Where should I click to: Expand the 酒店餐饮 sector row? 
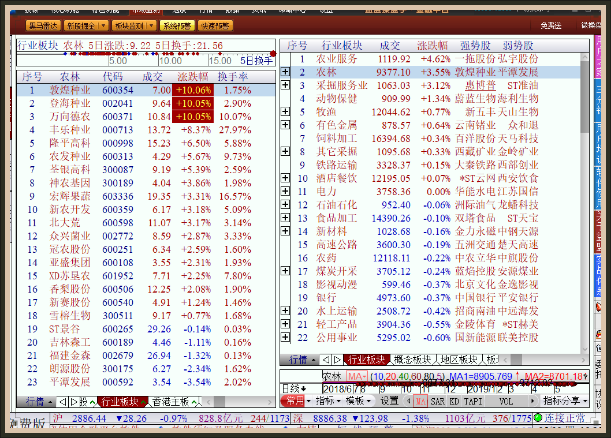(286, 178)
